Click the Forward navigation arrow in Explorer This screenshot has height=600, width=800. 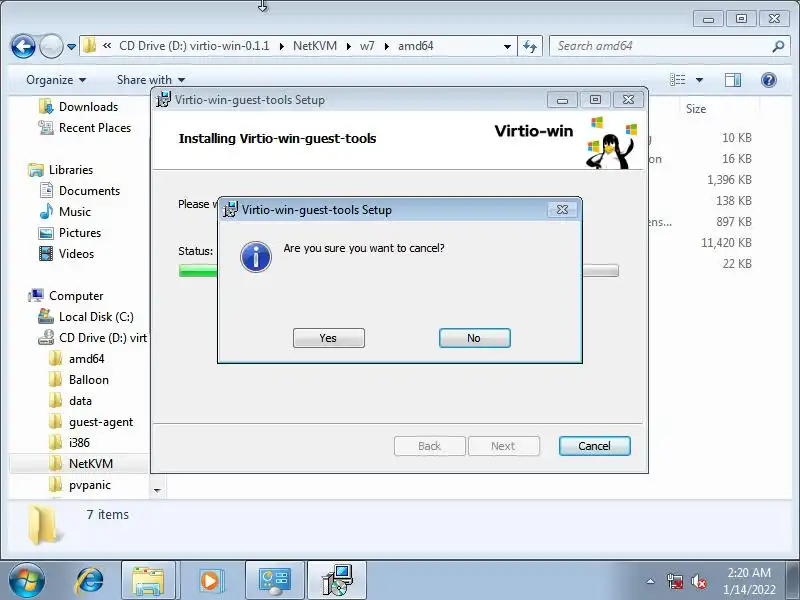tap(51, 46)
